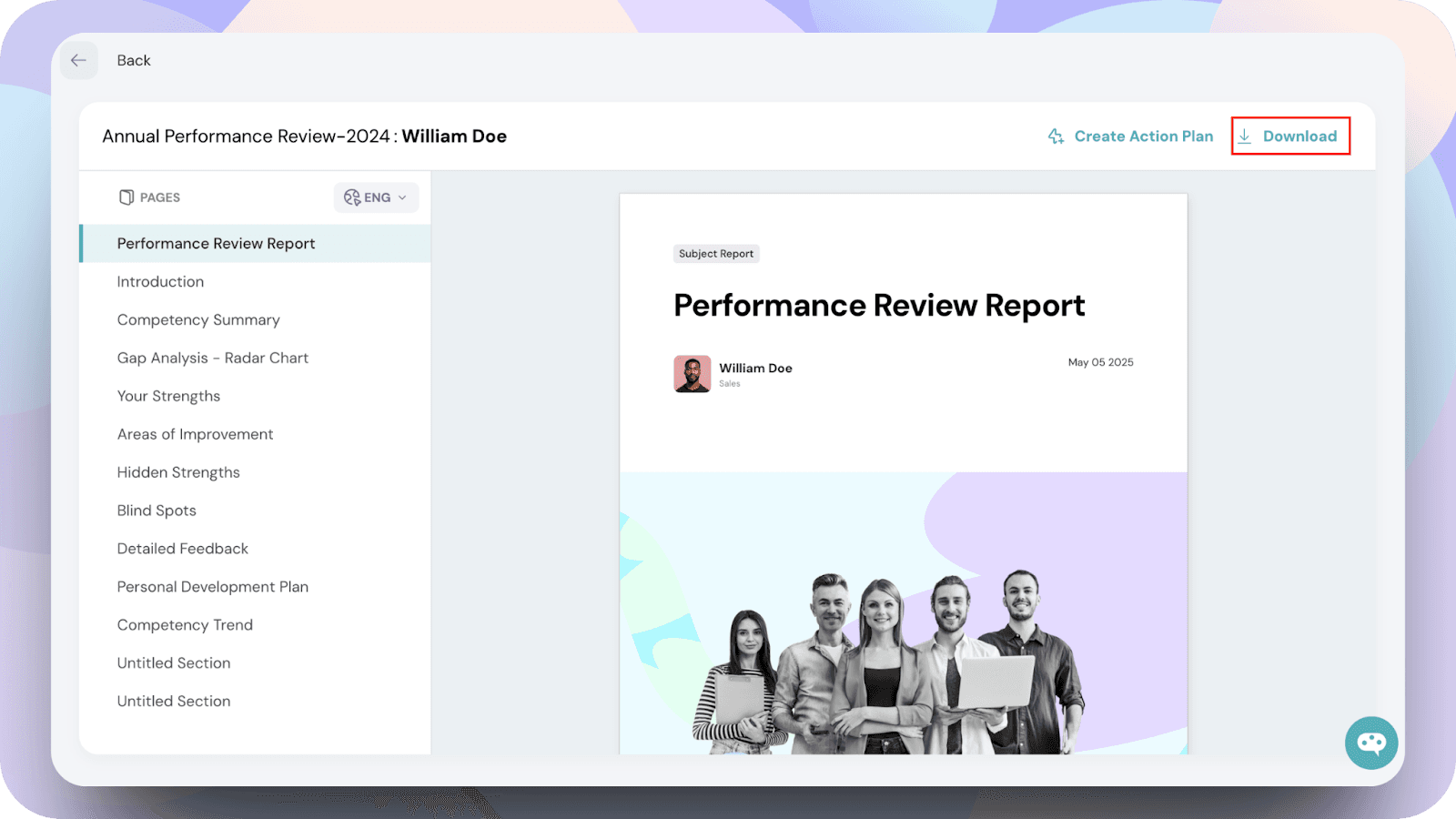1456x819 pixels.
Task: Open Competency Summary section
Action: [198, 320]
